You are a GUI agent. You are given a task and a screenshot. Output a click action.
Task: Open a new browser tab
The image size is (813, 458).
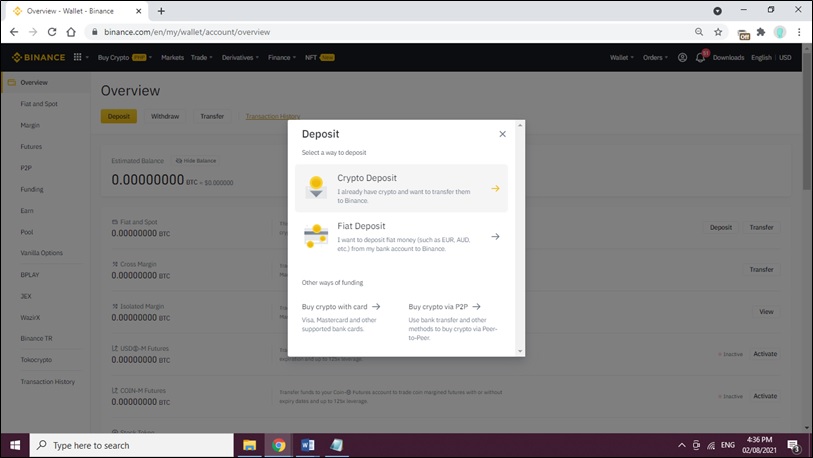pos(161,11)
